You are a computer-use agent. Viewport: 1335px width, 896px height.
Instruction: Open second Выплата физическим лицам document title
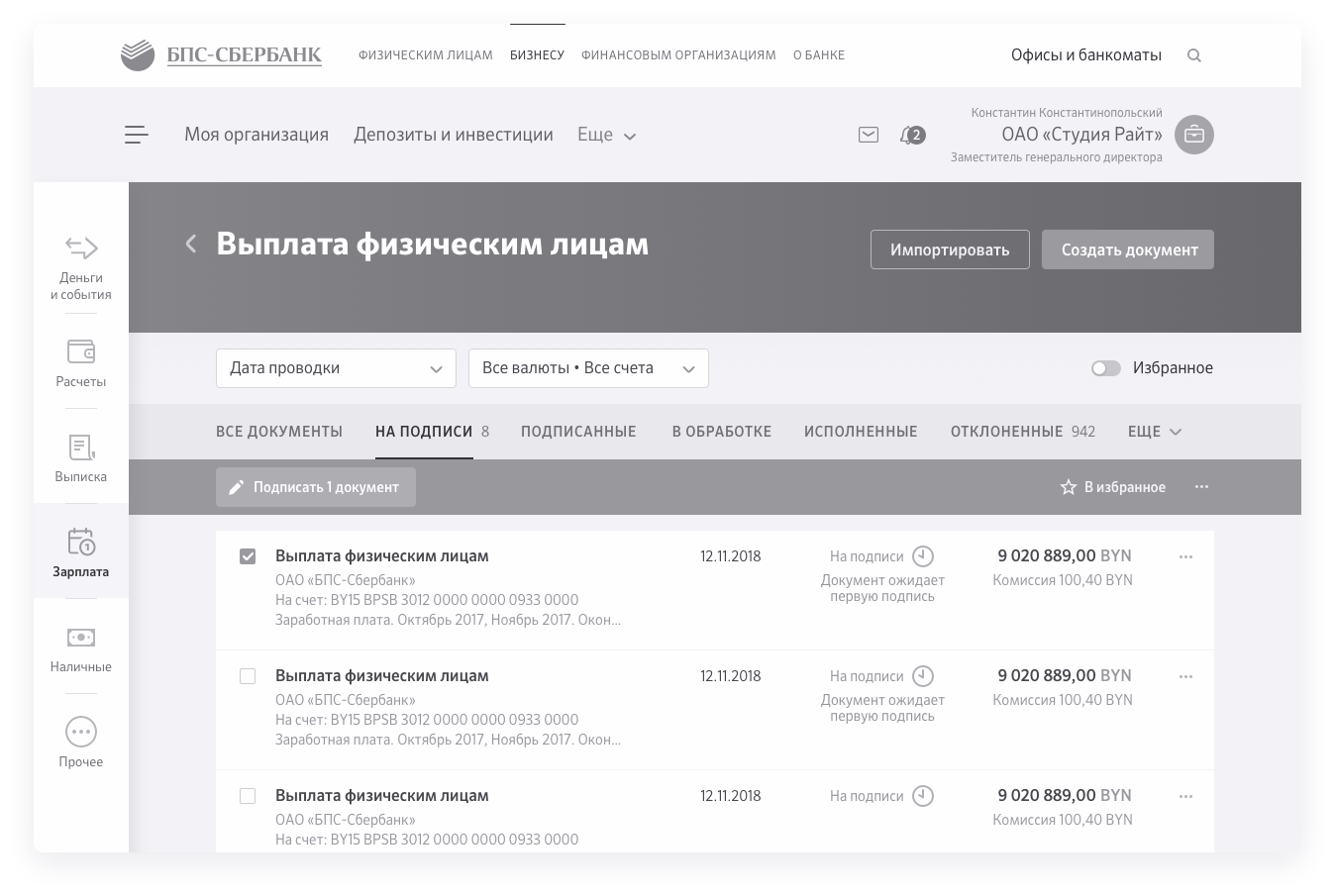(x=382, y=676)
